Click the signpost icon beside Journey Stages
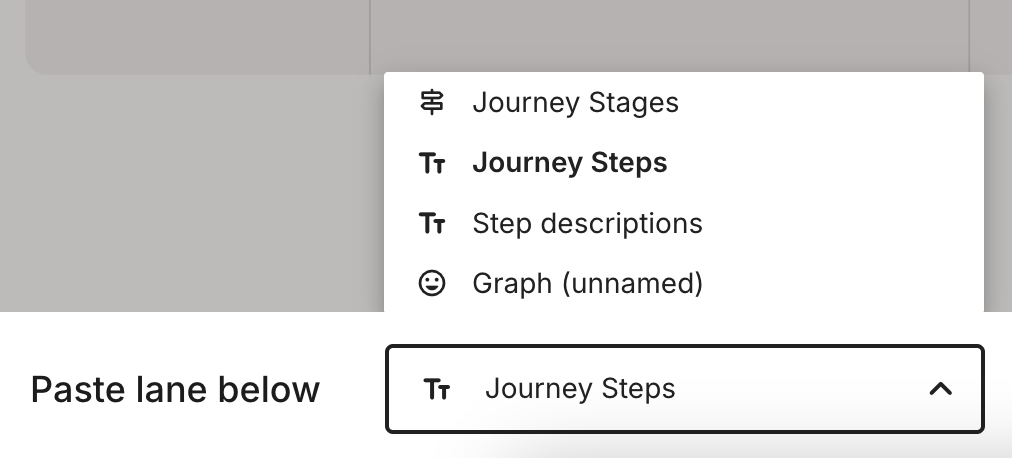Screen dimensions: 1012x458 point(432,102)
